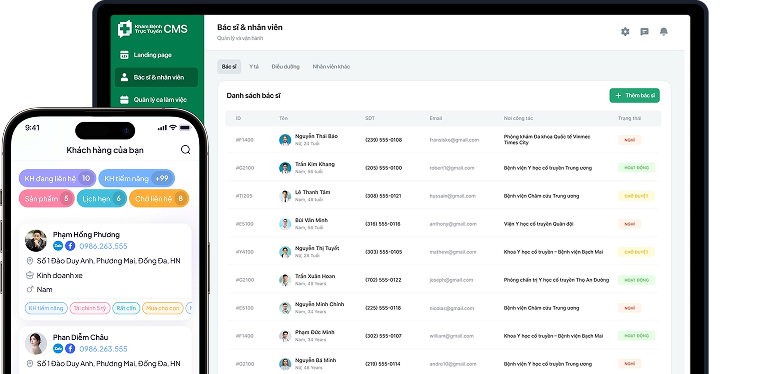Click name Phạm Đức Minh in the table
The height and width of the screenshot is (374, 781).
(314, 332)
